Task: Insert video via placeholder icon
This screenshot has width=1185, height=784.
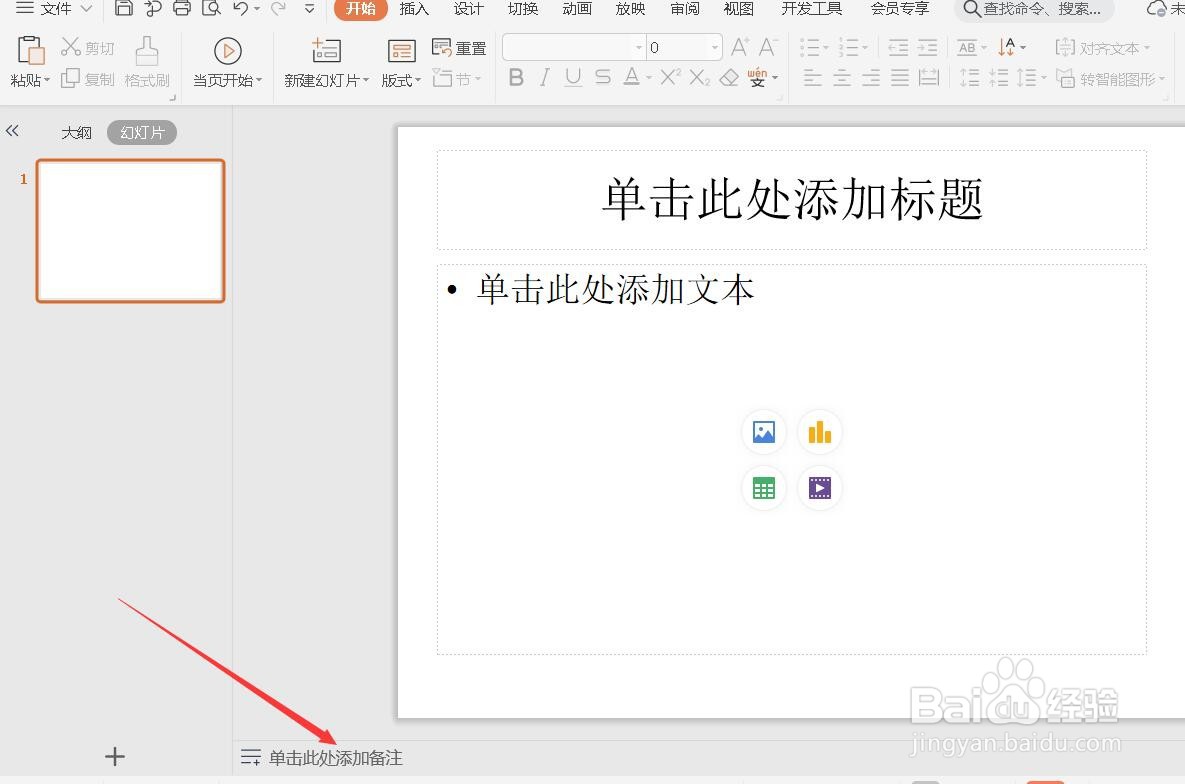Action: click(x=820, y=488)
